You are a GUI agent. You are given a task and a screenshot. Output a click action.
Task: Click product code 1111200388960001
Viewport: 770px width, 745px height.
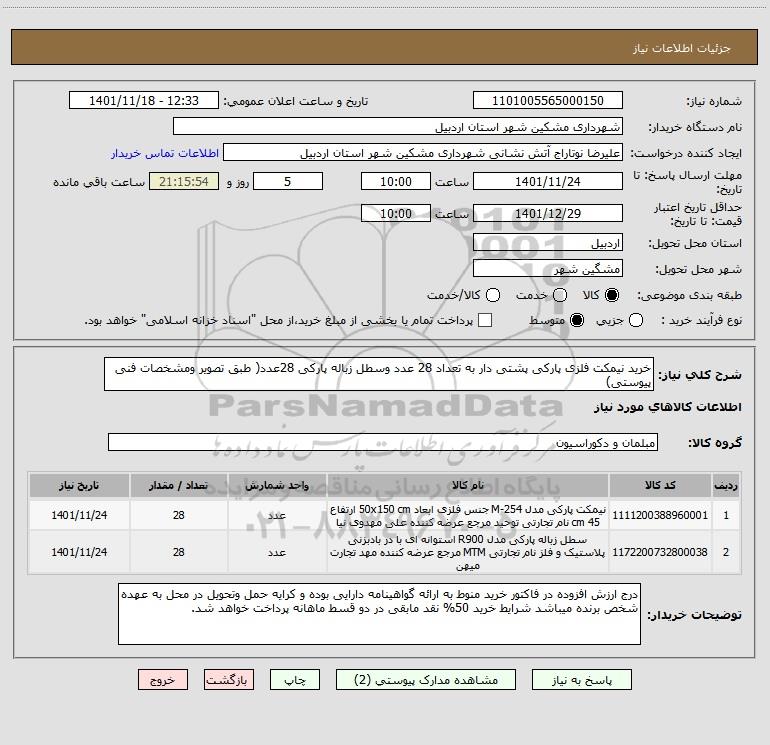660,515
